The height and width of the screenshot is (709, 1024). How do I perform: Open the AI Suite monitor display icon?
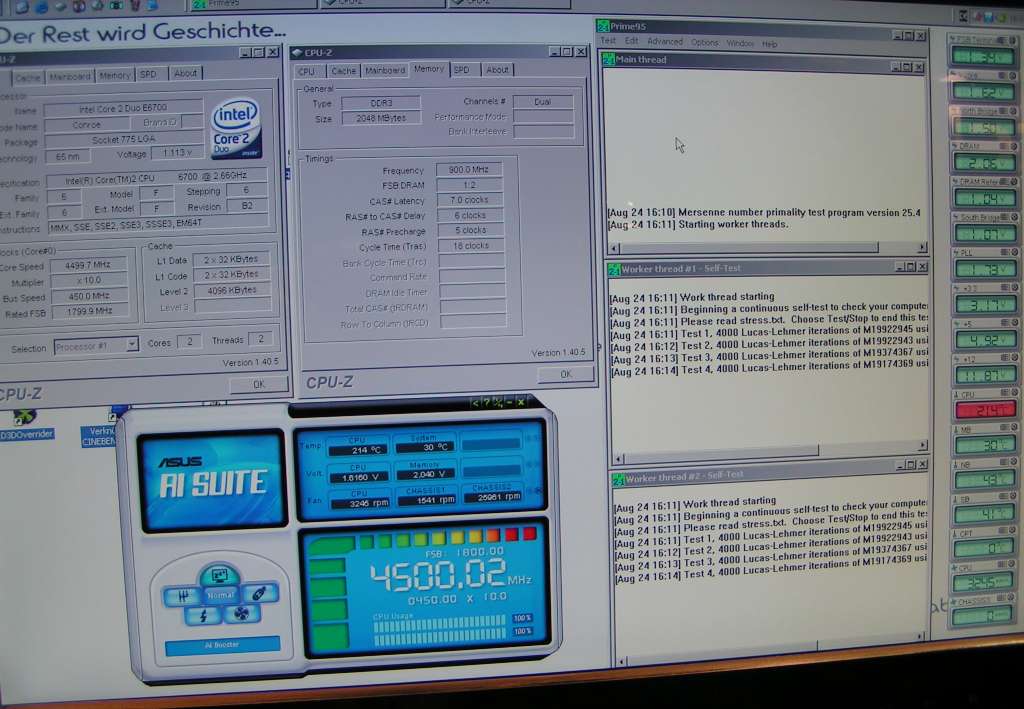(219, 575)
